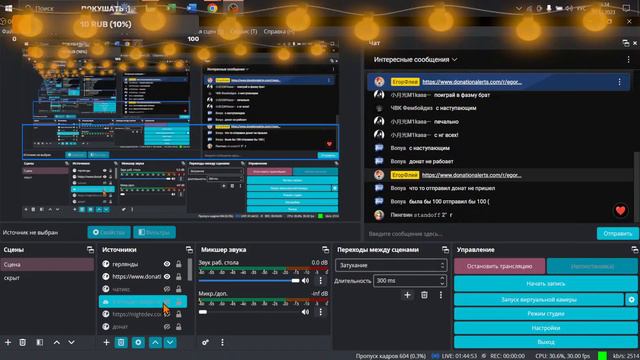Viewport: 640px width, 360px height.
Task: Toggle the lock on the https://nightdev source
Action: tap(179, 314)
